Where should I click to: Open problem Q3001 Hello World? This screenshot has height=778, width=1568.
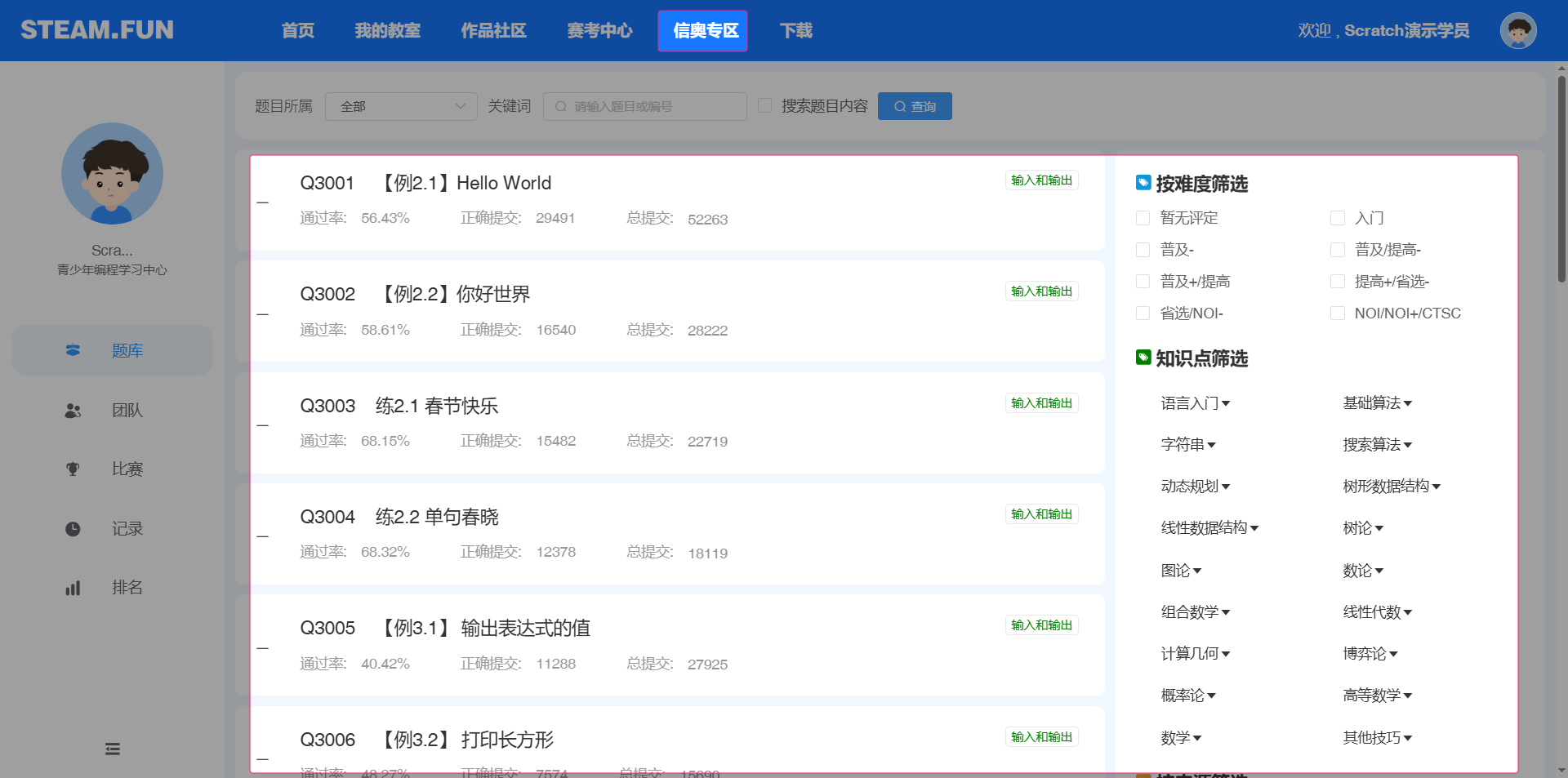pyautogui.click(x=425, y=183)
